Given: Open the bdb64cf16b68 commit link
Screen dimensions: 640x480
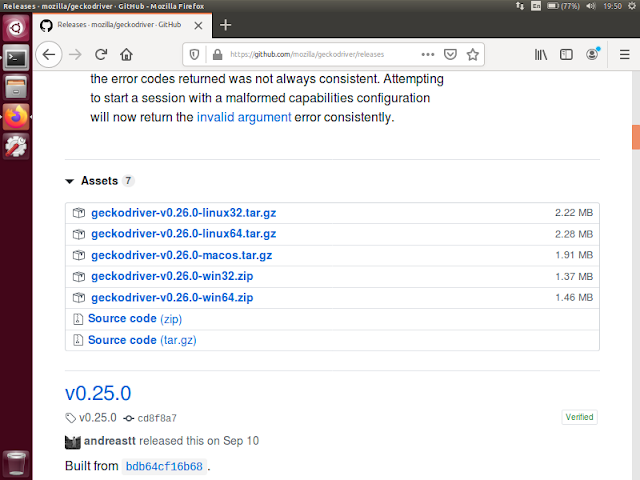Looking at the screenshot, I should point(164,466).
